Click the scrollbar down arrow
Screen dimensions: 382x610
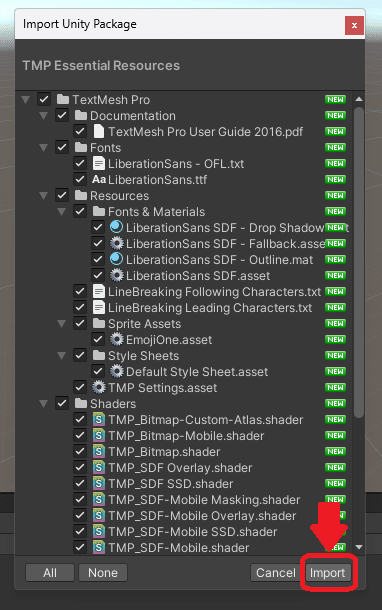pyautogui.click(x=359, y=547)
